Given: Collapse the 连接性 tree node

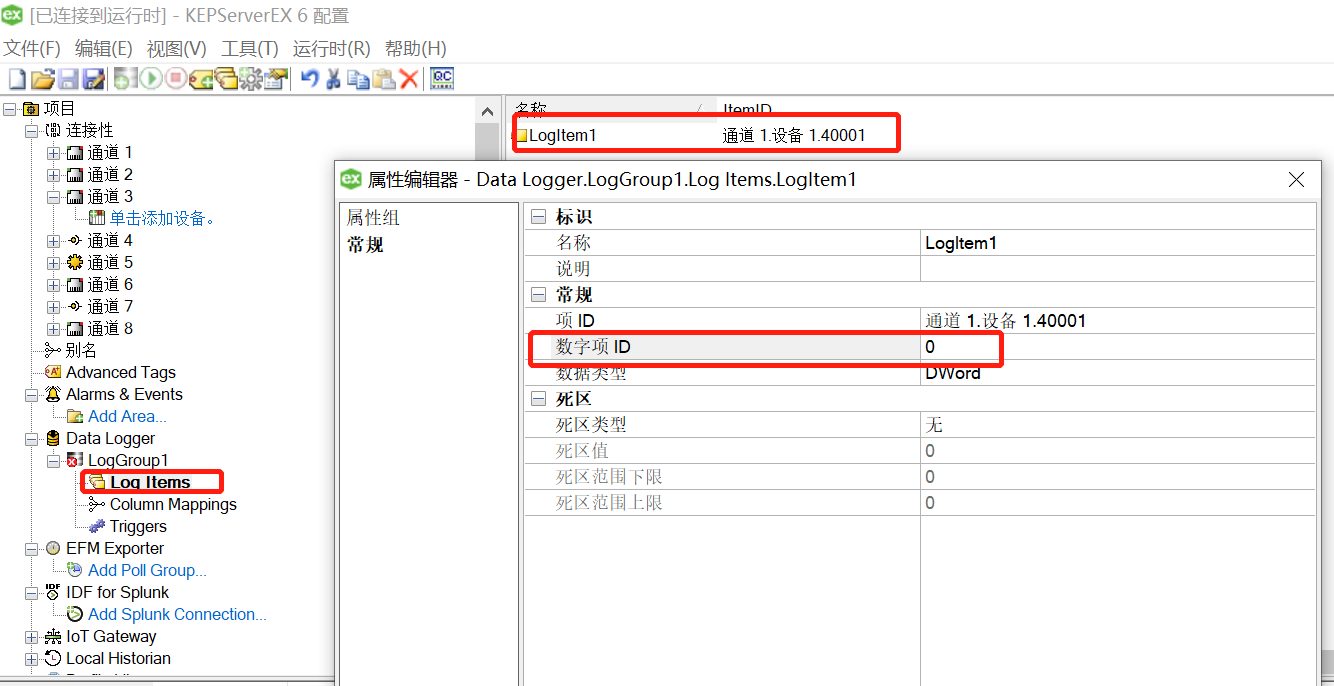Looking at the screenshot, I should point(31,130).
